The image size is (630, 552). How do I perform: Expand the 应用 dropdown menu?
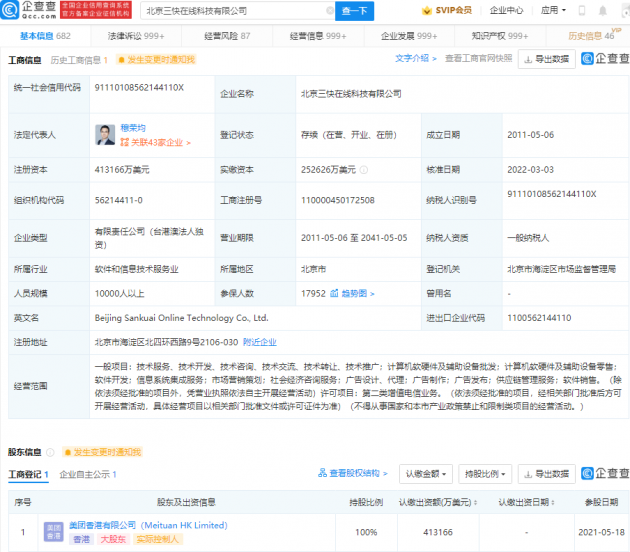[x=553, y=10]
